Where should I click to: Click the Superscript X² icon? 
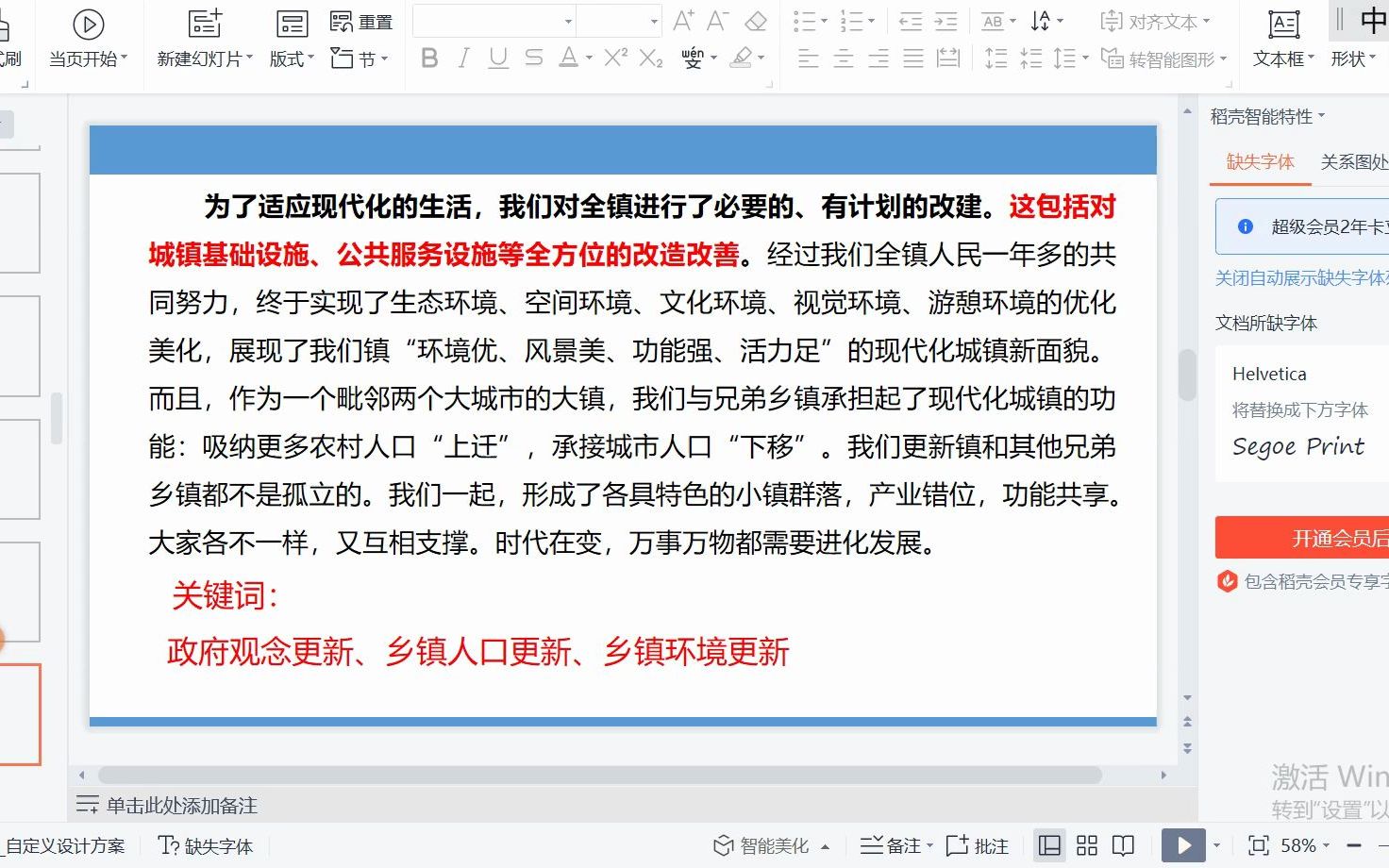tap(616, 58)
